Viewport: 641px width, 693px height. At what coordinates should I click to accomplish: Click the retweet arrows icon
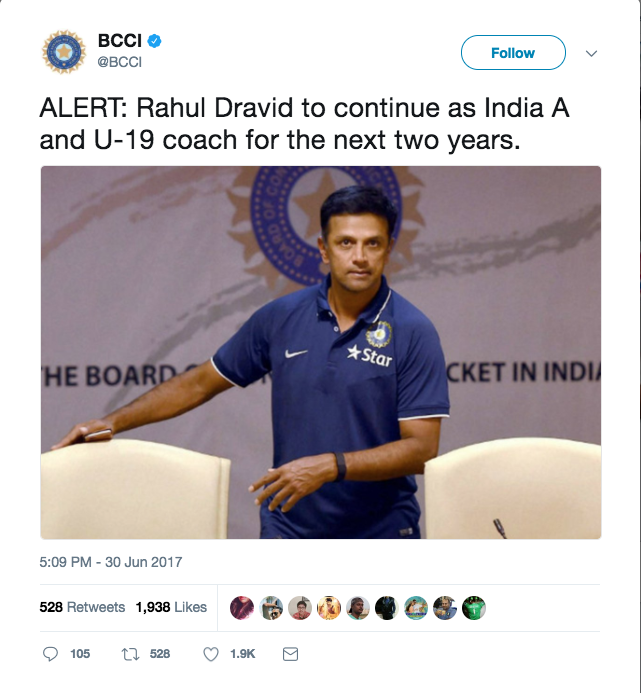130,654
